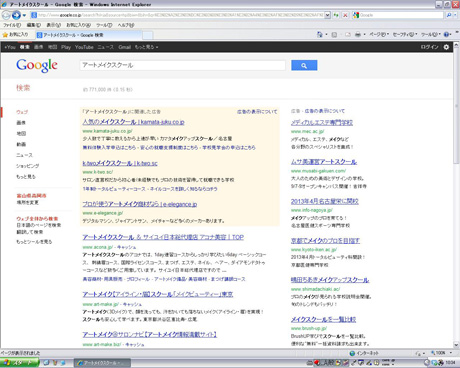
Task: Click 広告の表示について above top ads
Action: point(257,112)
